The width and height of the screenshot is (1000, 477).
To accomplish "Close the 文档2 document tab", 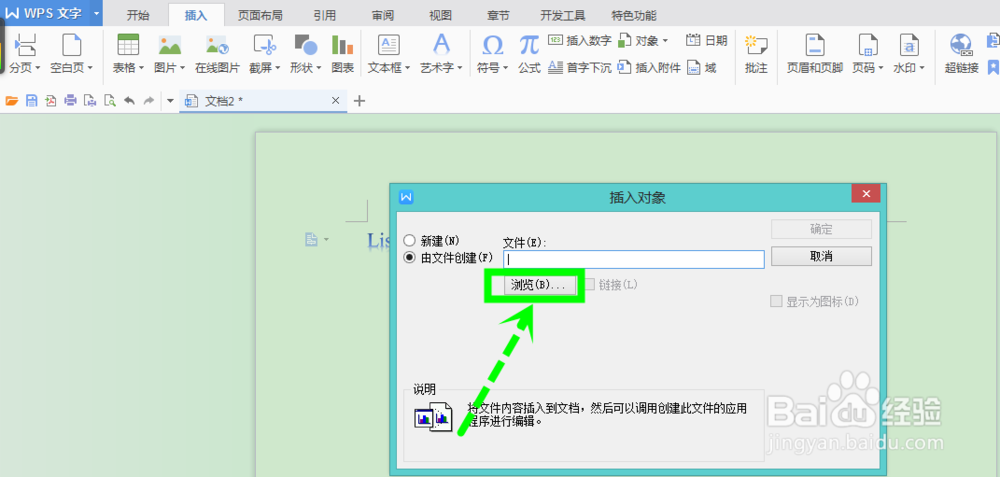I will pyautogui.click(x=336, y=100).
